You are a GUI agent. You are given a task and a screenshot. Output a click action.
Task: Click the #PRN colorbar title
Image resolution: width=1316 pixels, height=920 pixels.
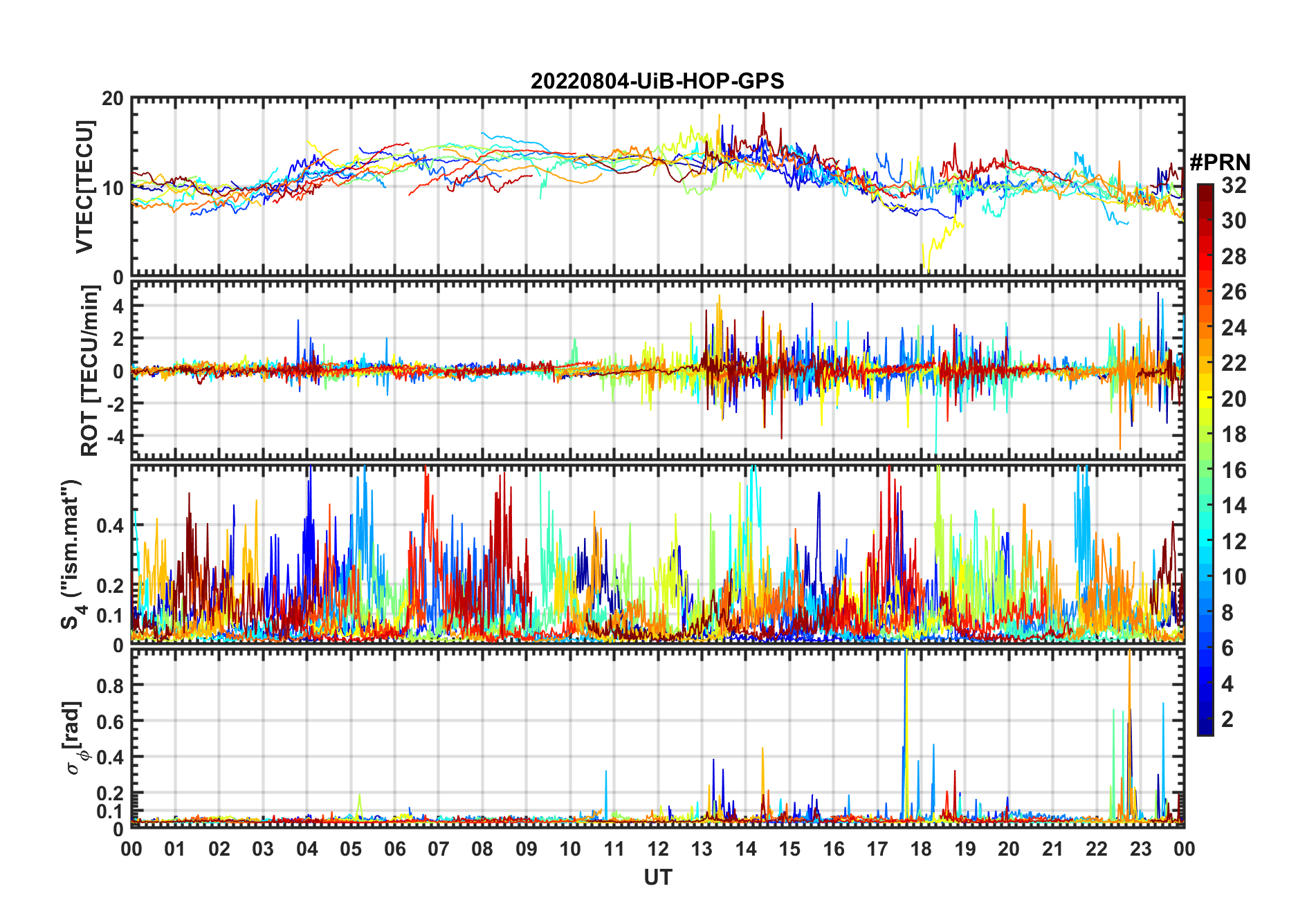1220,162
